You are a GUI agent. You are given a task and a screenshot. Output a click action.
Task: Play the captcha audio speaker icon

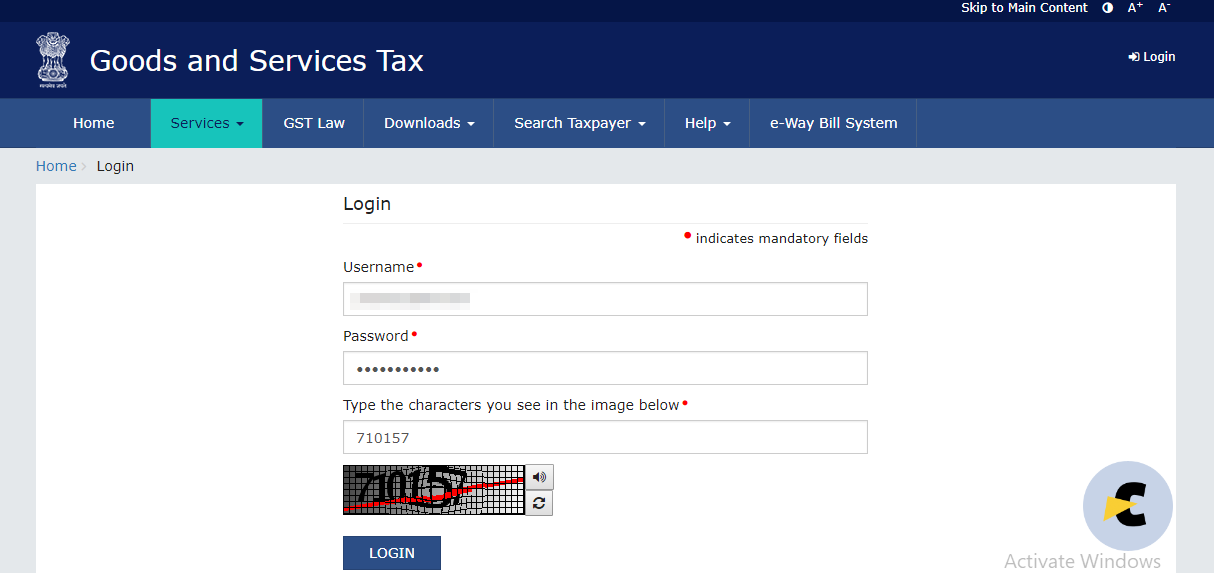pyautogui.click(x=539, y=477)
